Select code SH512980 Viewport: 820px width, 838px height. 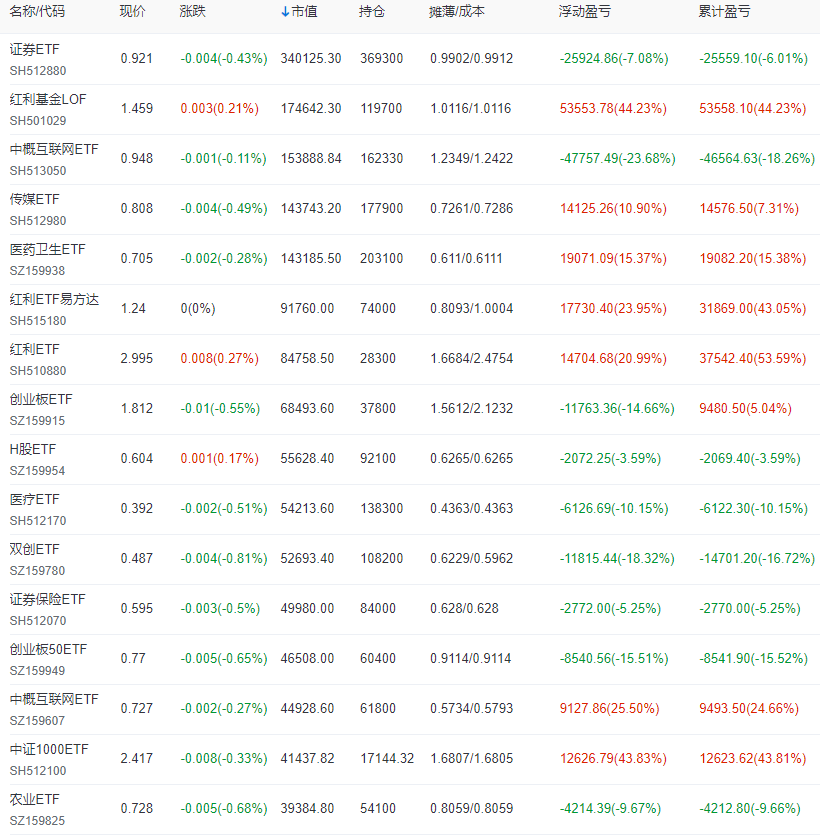pos(38,221)
